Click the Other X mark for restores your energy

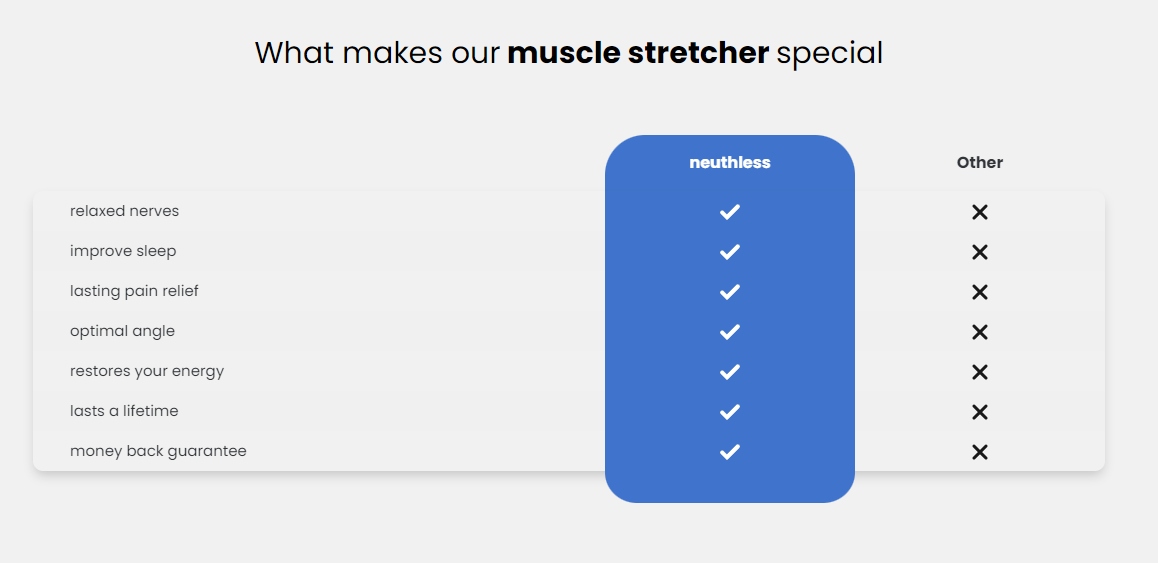(x=980, y=372)
